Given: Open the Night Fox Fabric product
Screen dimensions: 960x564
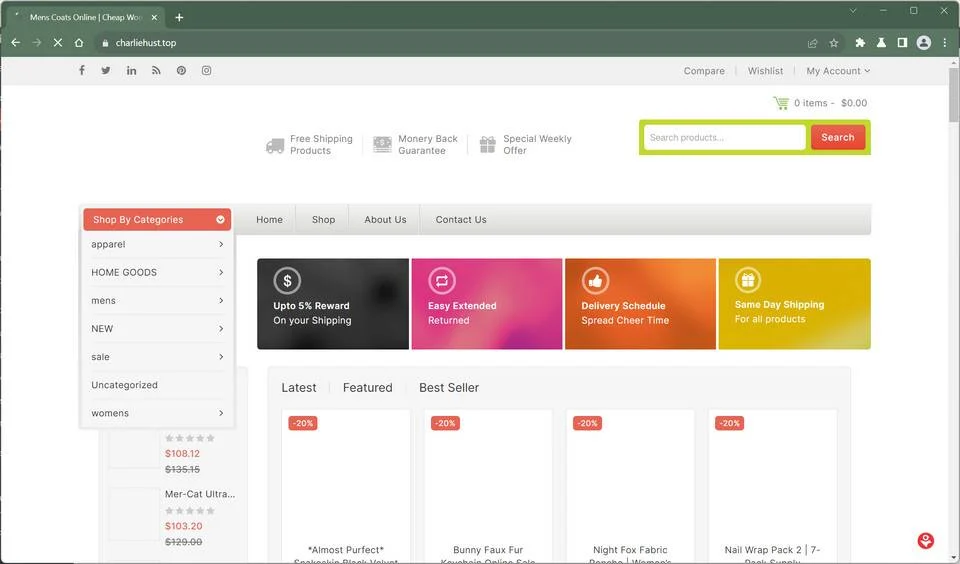Looking at the screenshot, I should point(630,554).
